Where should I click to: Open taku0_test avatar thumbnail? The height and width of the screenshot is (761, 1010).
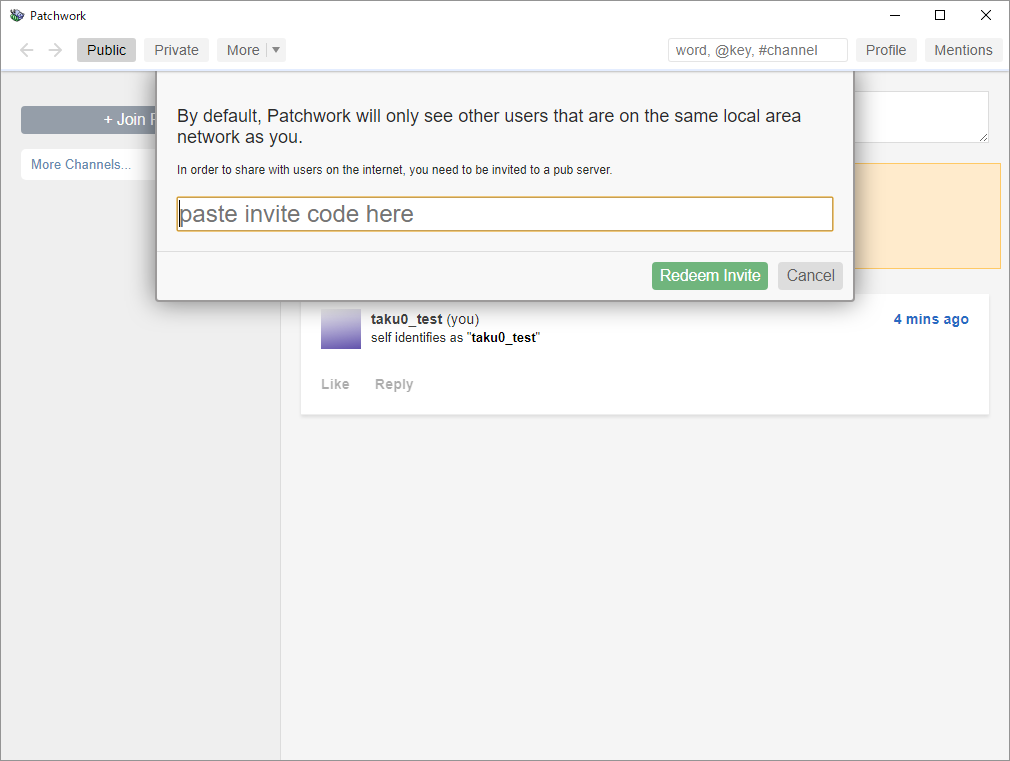(x=341, y=329)
